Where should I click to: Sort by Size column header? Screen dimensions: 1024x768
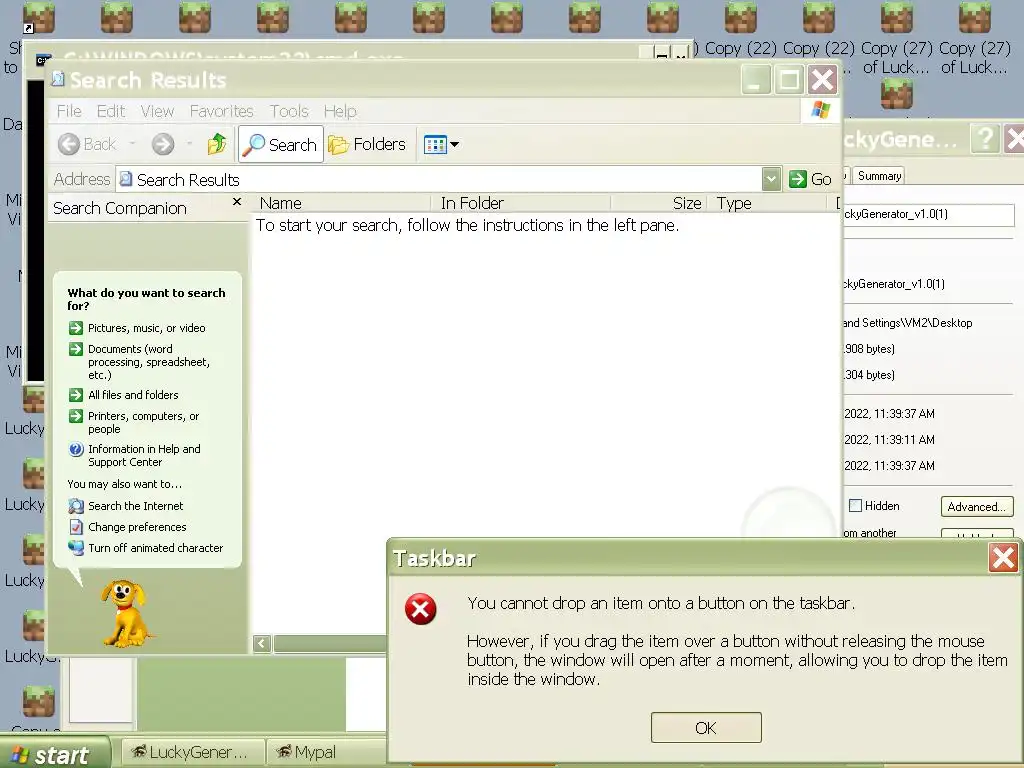click(659, 203)
